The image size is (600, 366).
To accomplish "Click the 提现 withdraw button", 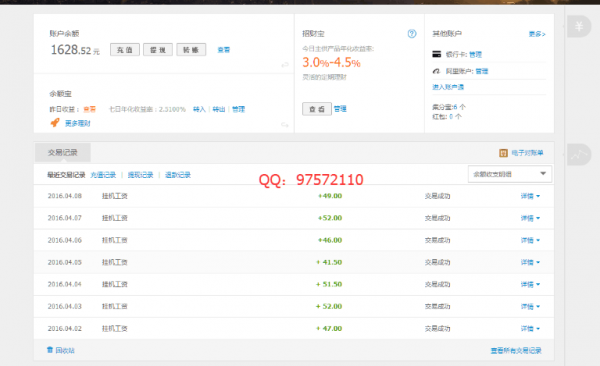I will (x=158, y=50).
